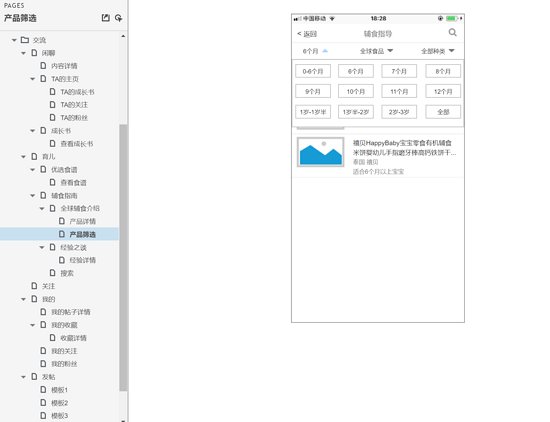Click the add folder icon in Pages header
The width and height of the screenshot is (550, 422).
pos(119,18)
